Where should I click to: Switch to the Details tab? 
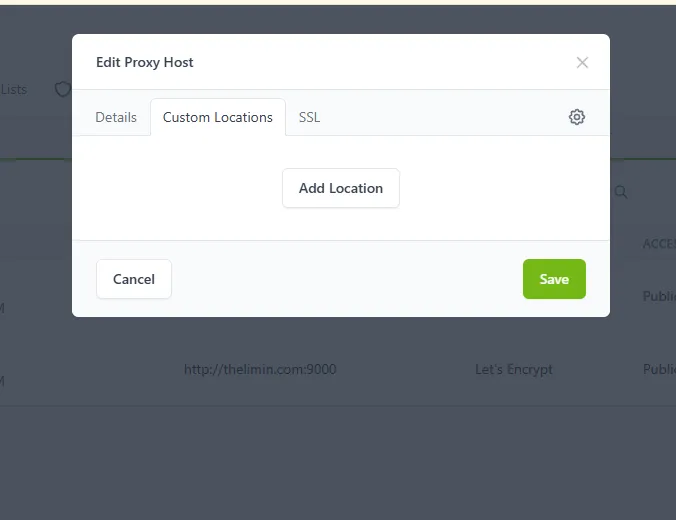(x=116, y=117)
